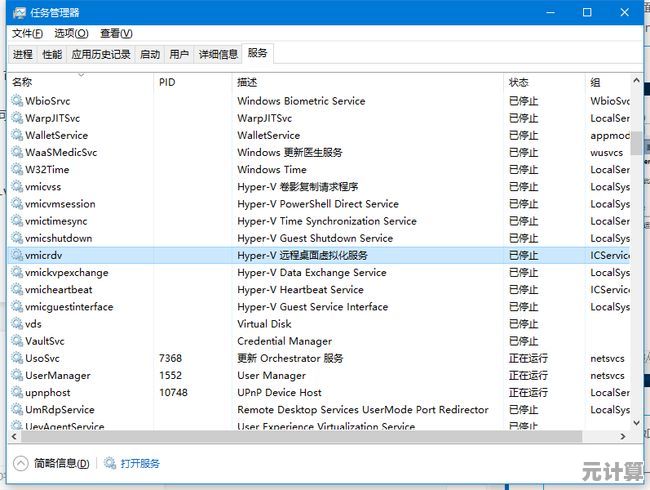Viewport: 650px width, 490px height.
Task: Click the gear icon next to VaultSvc
Action: point(16,341)
